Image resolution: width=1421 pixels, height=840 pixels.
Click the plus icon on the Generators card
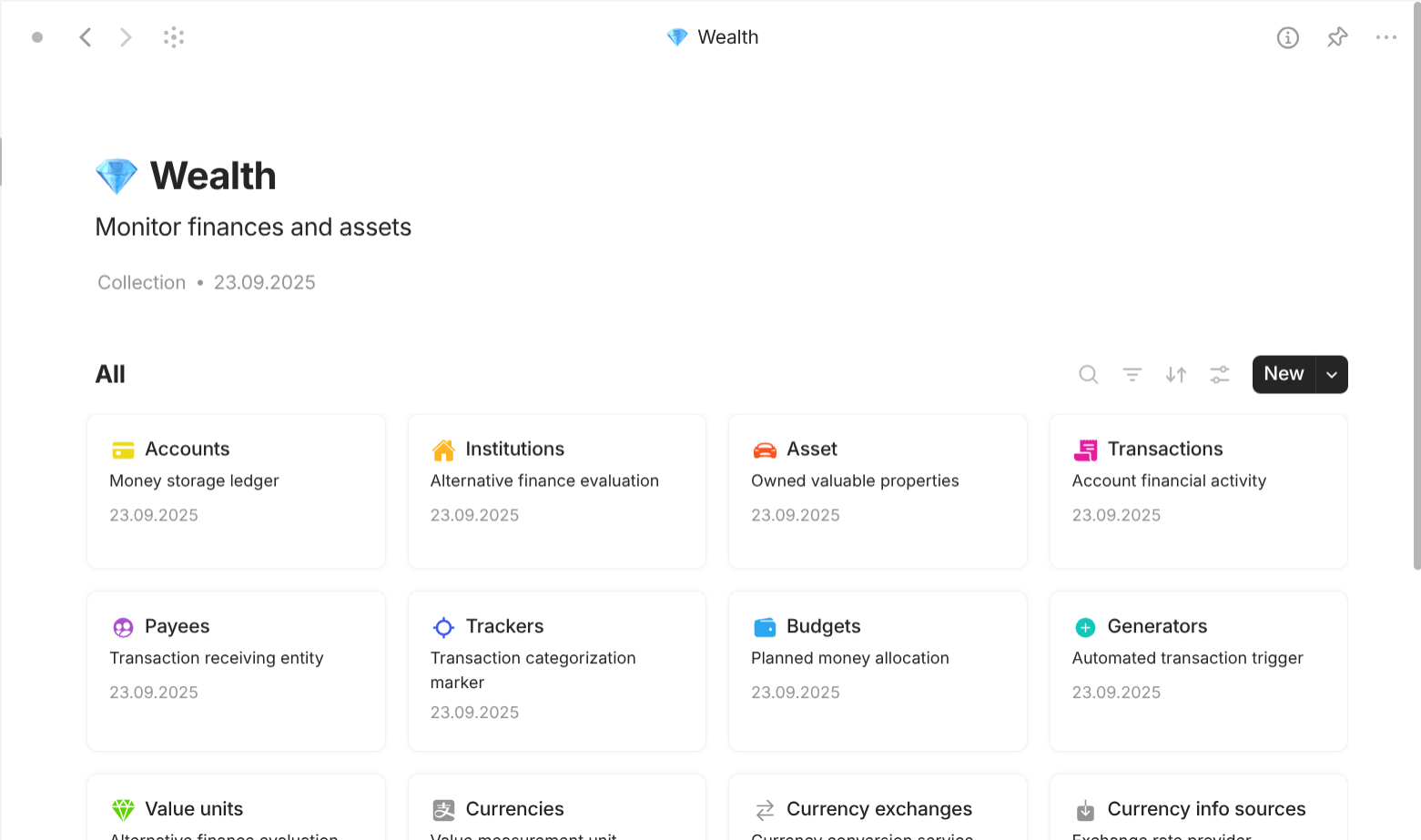(x=1085, y=627)
